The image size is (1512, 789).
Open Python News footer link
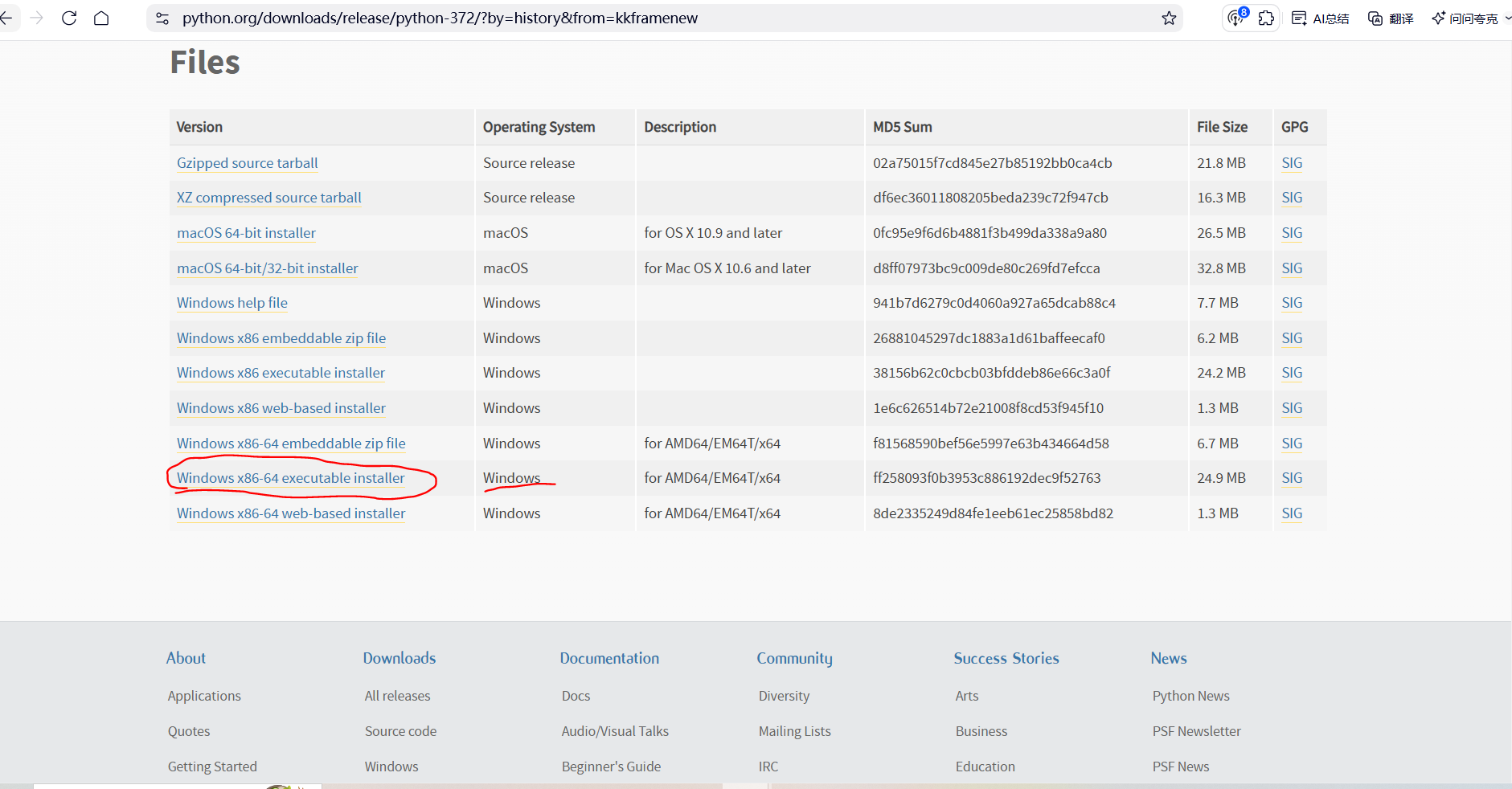1190,696
